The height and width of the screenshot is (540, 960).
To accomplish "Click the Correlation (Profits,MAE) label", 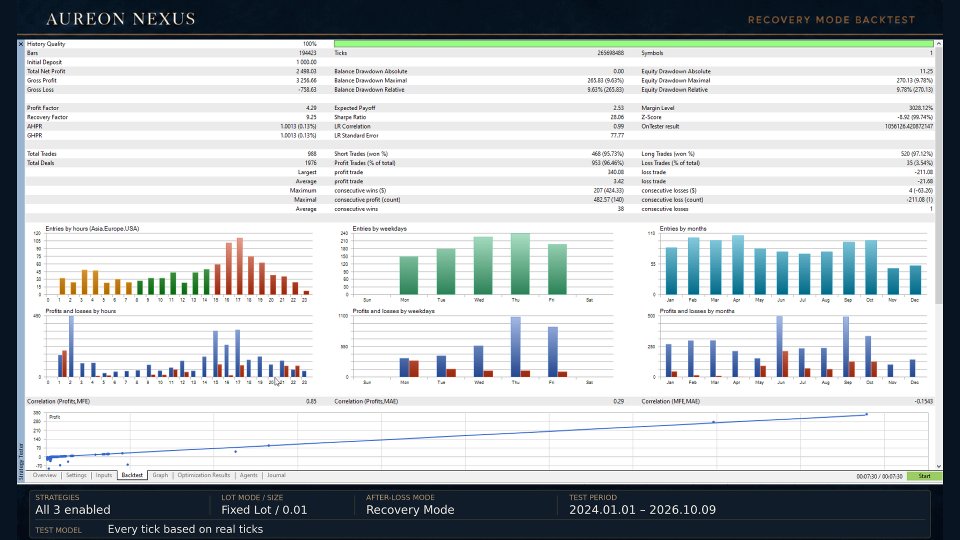I will coord(366,402).
